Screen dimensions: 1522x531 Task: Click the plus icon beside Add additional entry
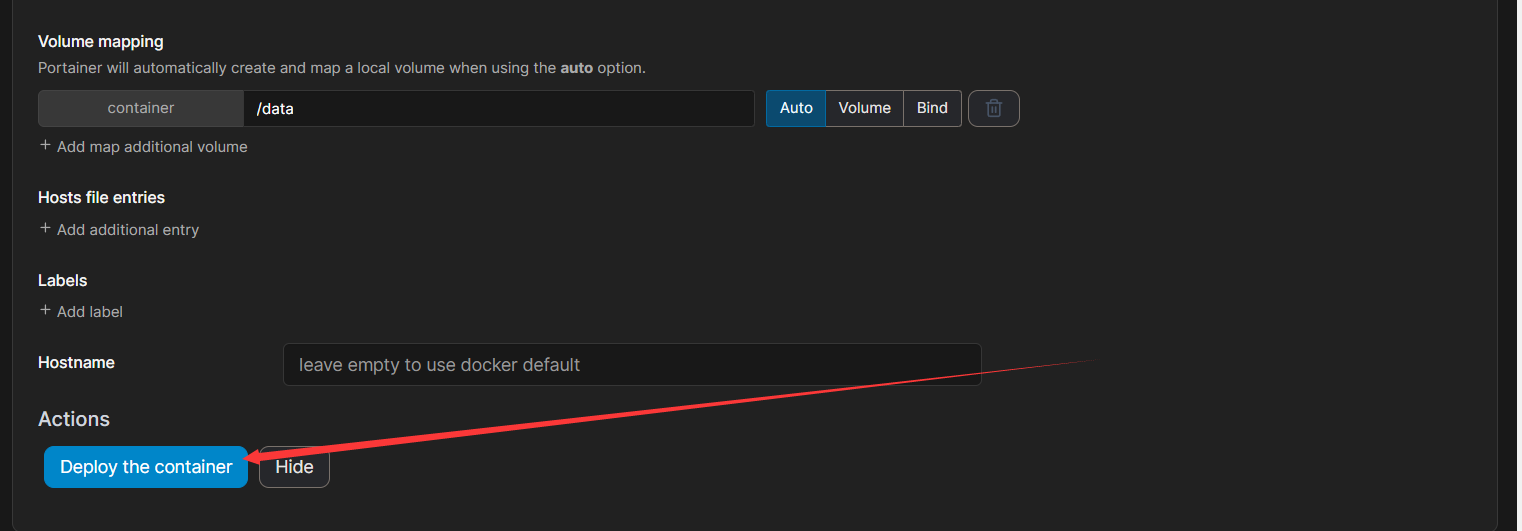(45, 229)
